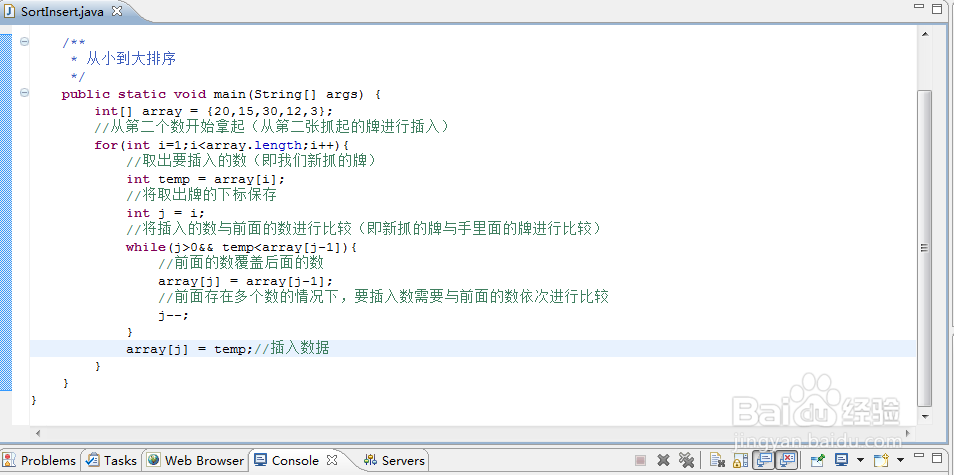Place cursor on 'int[] array = {20,15,30,12,3};'
This screenshot has width=954, height=475.
coord(214,111)
